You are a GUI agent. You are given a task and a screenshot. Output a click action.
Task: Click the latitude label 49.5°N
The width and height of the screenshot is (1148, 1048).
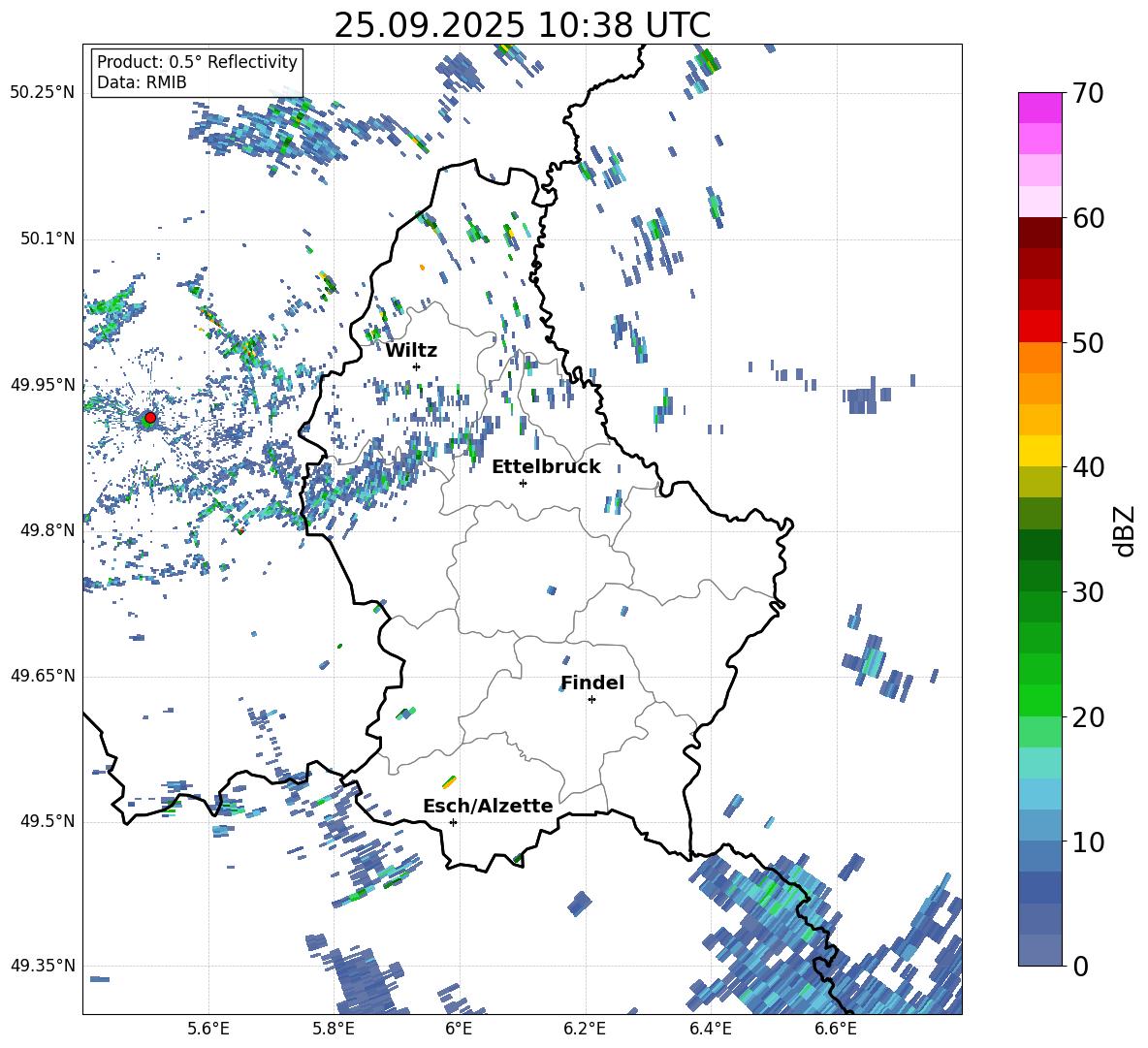click(48, 821)
